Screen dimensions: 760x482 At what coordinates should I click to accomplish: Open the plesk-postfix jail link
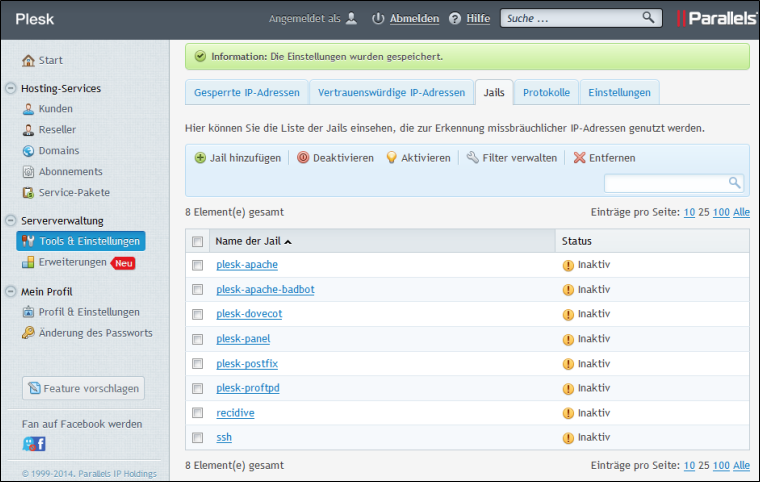coord(247,364)
